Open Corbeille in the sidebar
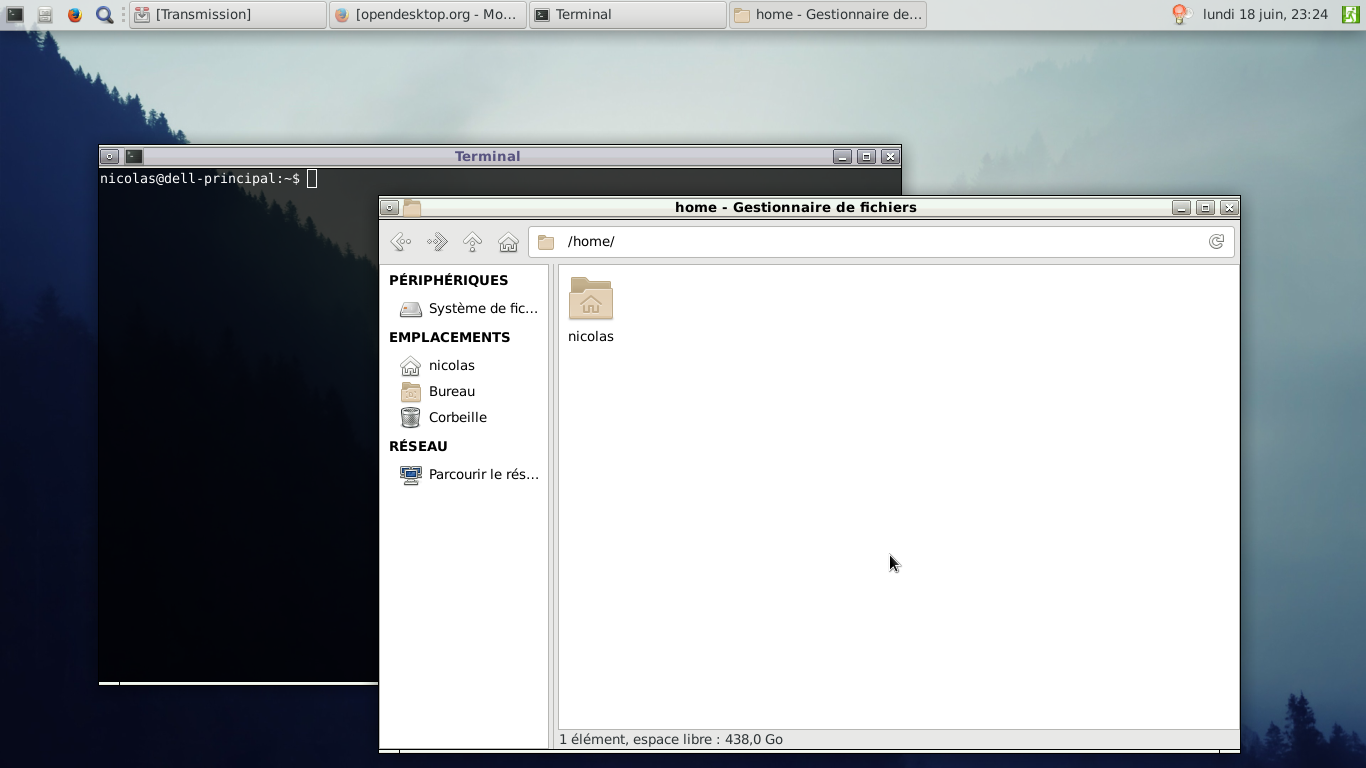 (x=465, y=417)
